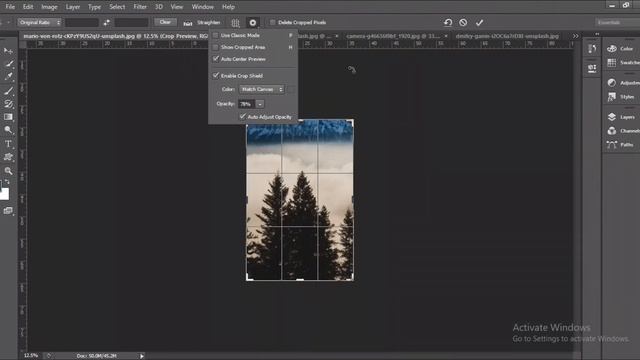Viewport: 640px width, 360px height.
Task: Click the Change Screen Mode icon
Action: [8, 211]
